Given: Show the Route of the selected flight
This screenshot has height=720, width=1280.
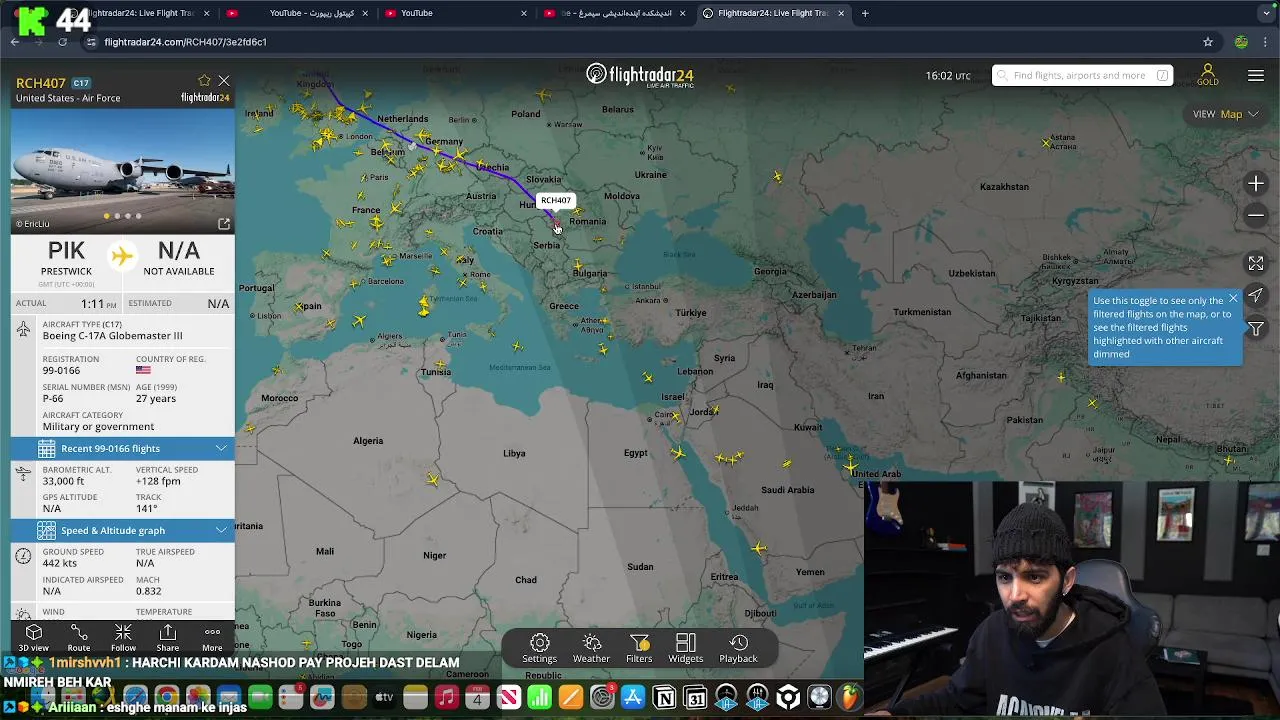Looking at the screenshot, I should tap(79, 638).
